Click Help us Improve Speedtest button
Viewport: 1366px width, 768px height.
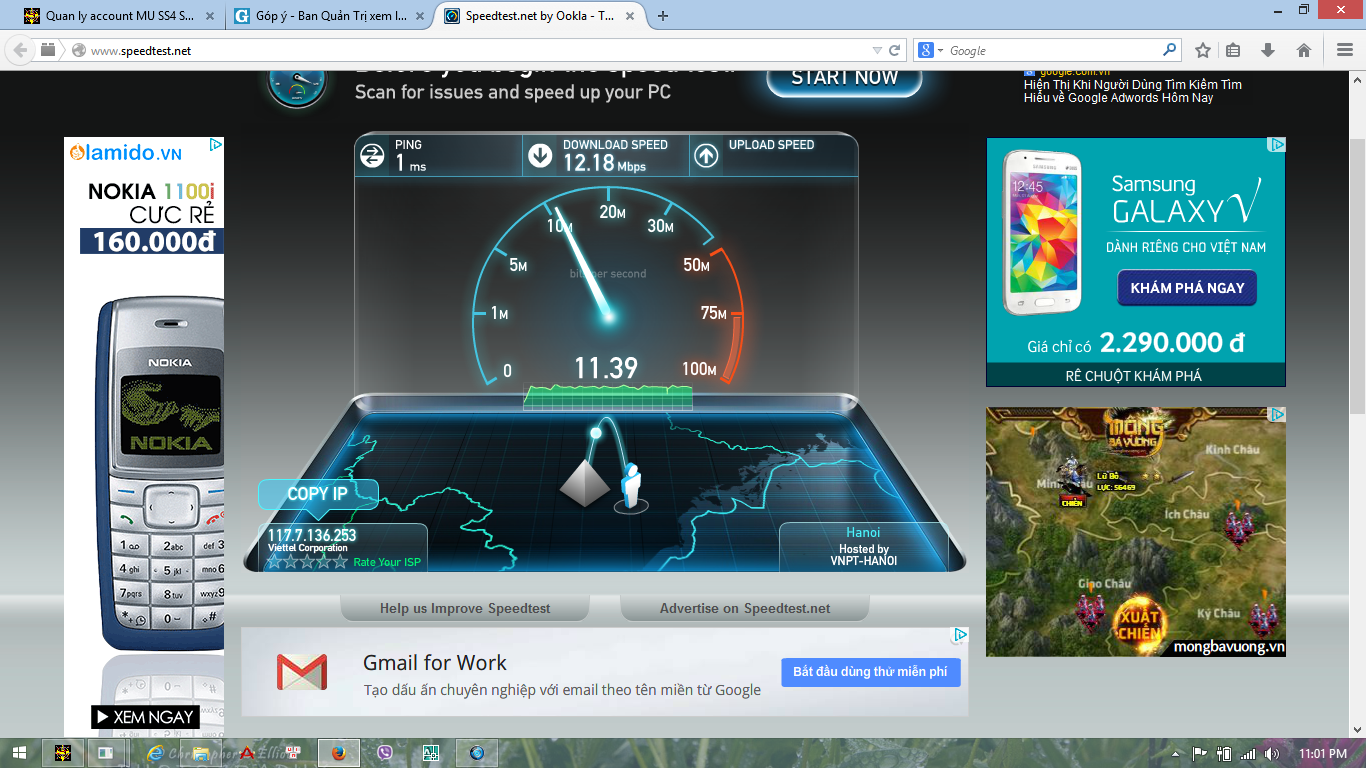[x=465, y=608]
